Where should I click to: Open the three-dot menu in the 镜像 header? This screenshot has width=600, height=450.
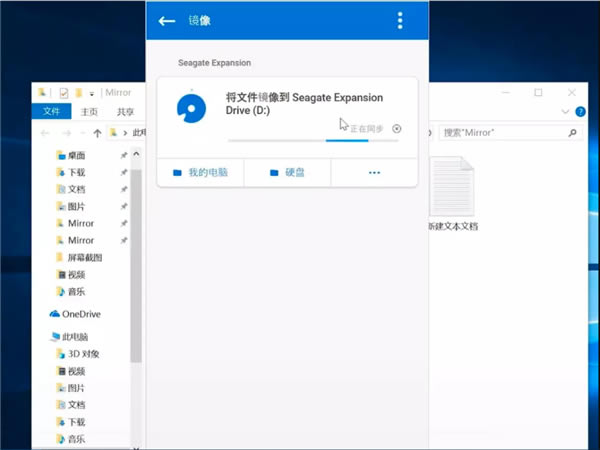[400, 21]
